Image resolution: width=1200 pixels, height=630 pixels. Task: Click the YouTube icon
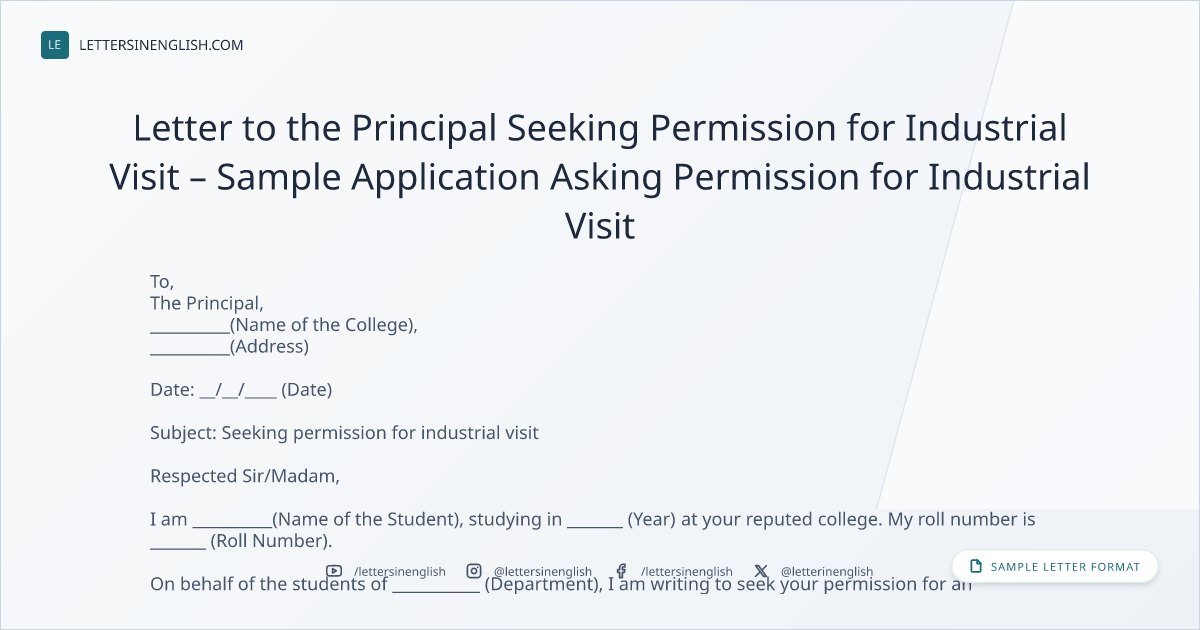(x=334, y=571)
